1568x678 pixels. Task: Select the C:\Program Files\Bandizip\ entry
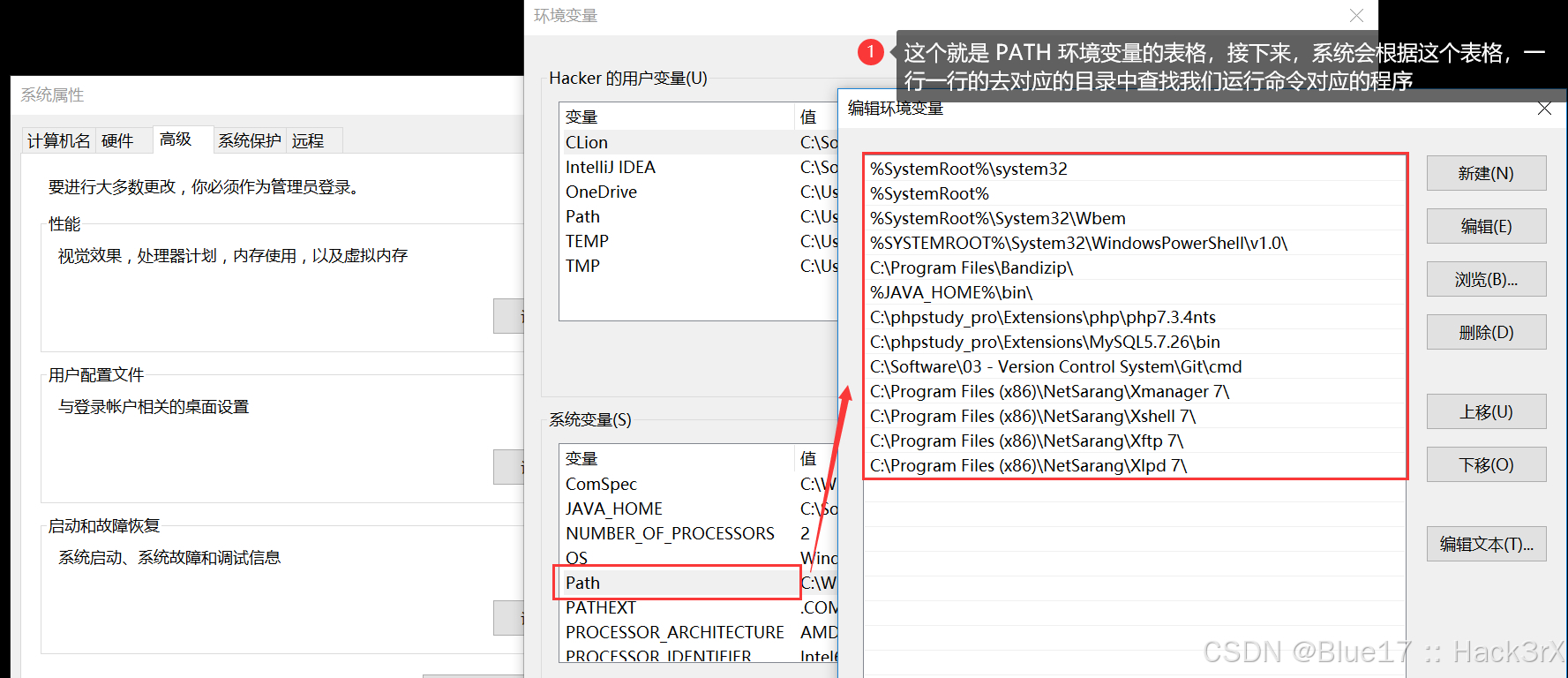click(x=1135, y=267)
